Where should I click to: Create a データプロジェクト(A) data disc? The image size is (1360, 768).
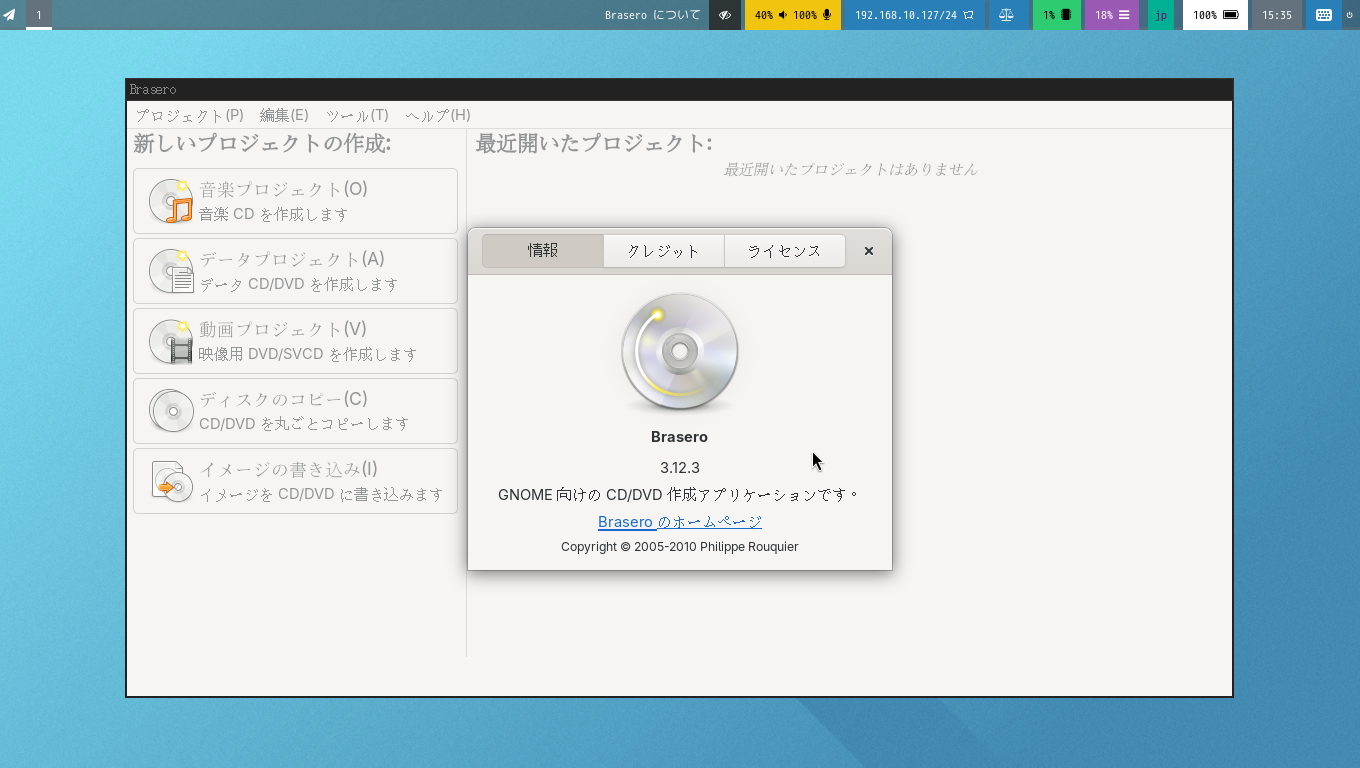pos(295,271)
